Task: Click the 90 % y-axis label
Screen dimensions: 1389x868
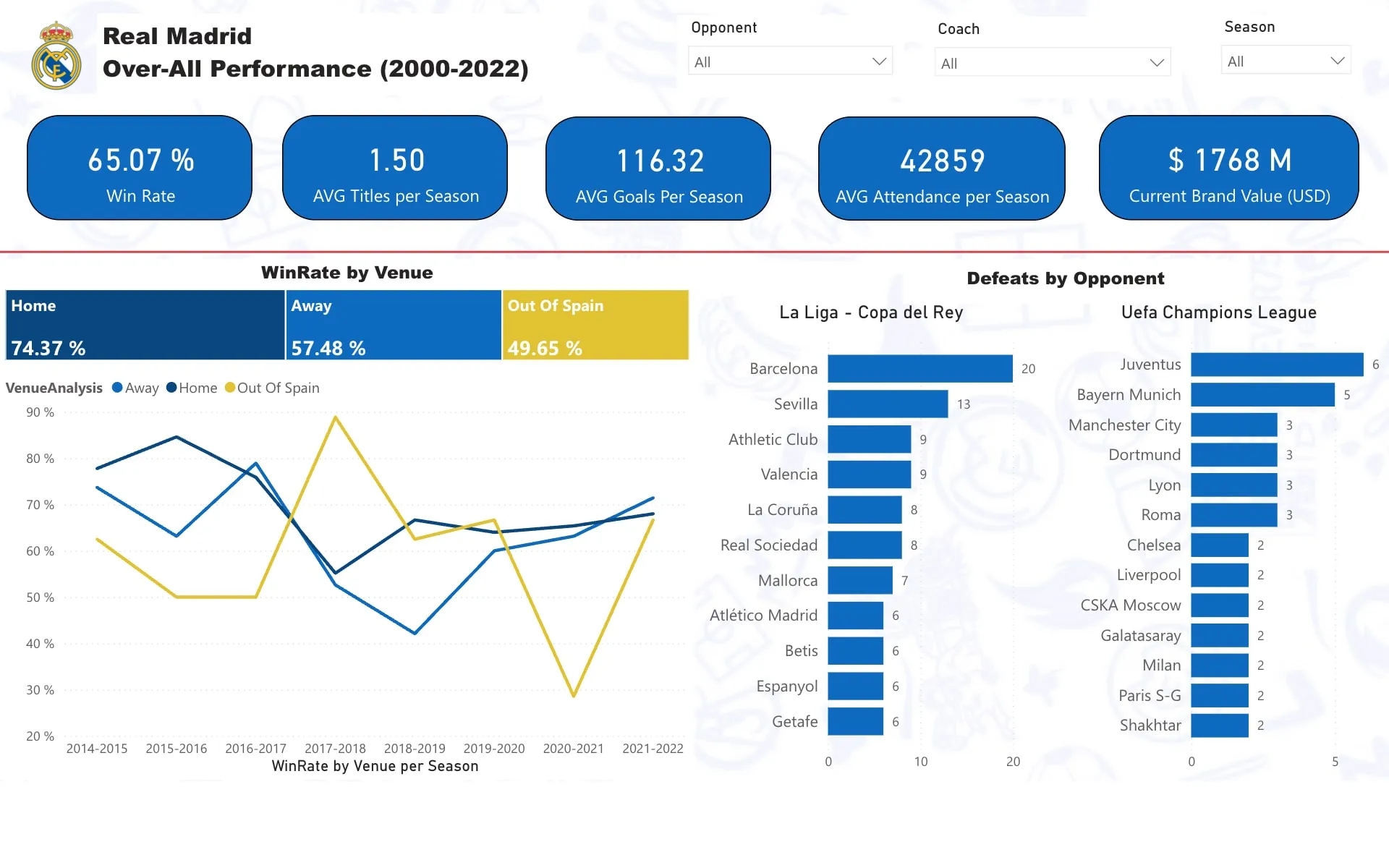Action: (40, 412)
